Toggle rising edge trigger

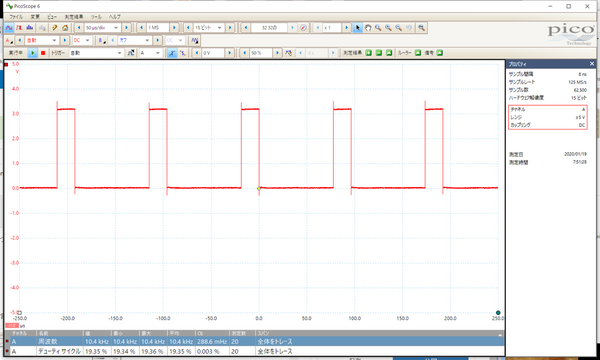[172, 53]
